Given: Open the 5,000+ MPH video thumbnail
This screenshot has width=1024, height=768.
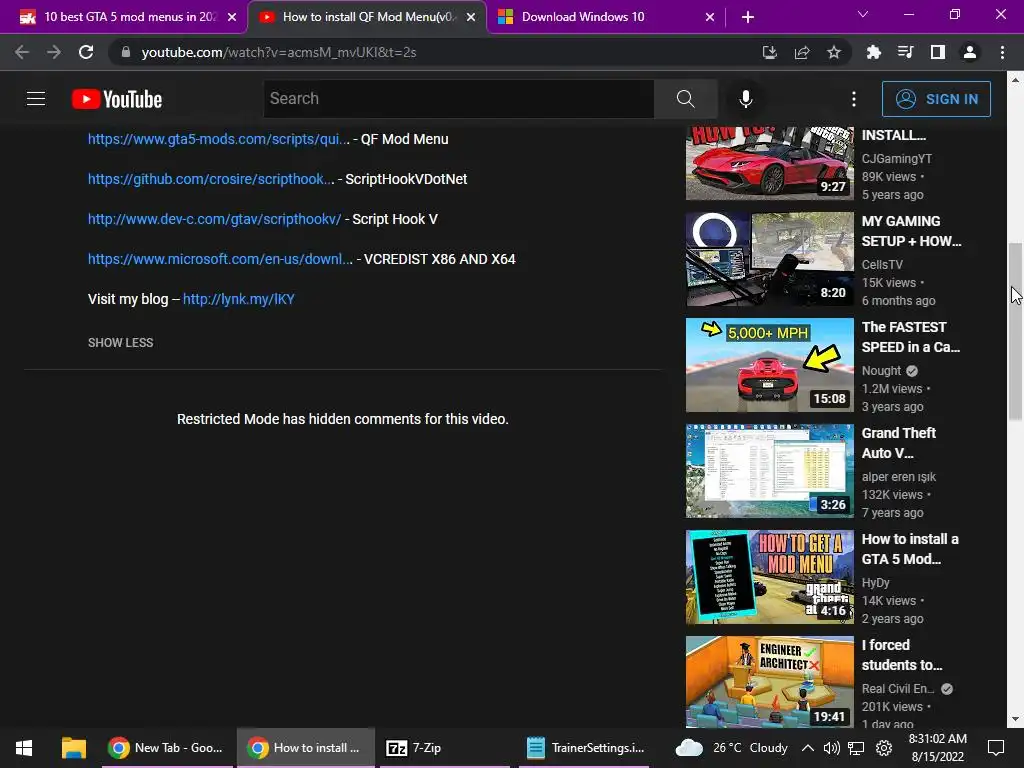Looking at the screenshot, I should (x=769, y=365).
